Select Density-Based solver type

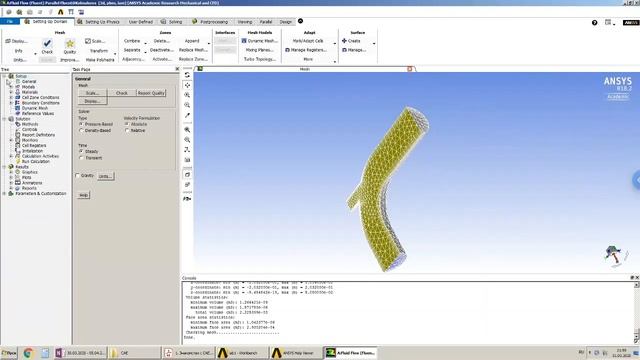pos(81,130)
